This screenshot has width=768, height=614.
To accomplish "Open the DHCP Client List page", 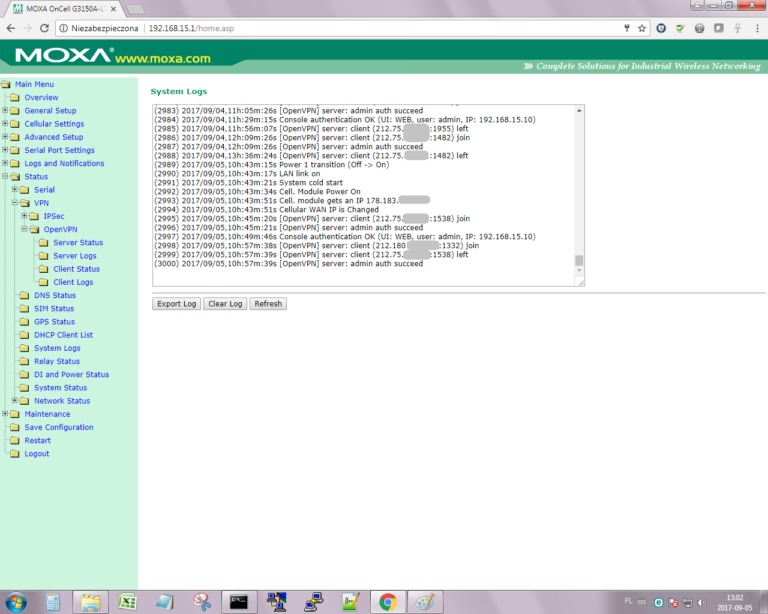I will point(63,335).
